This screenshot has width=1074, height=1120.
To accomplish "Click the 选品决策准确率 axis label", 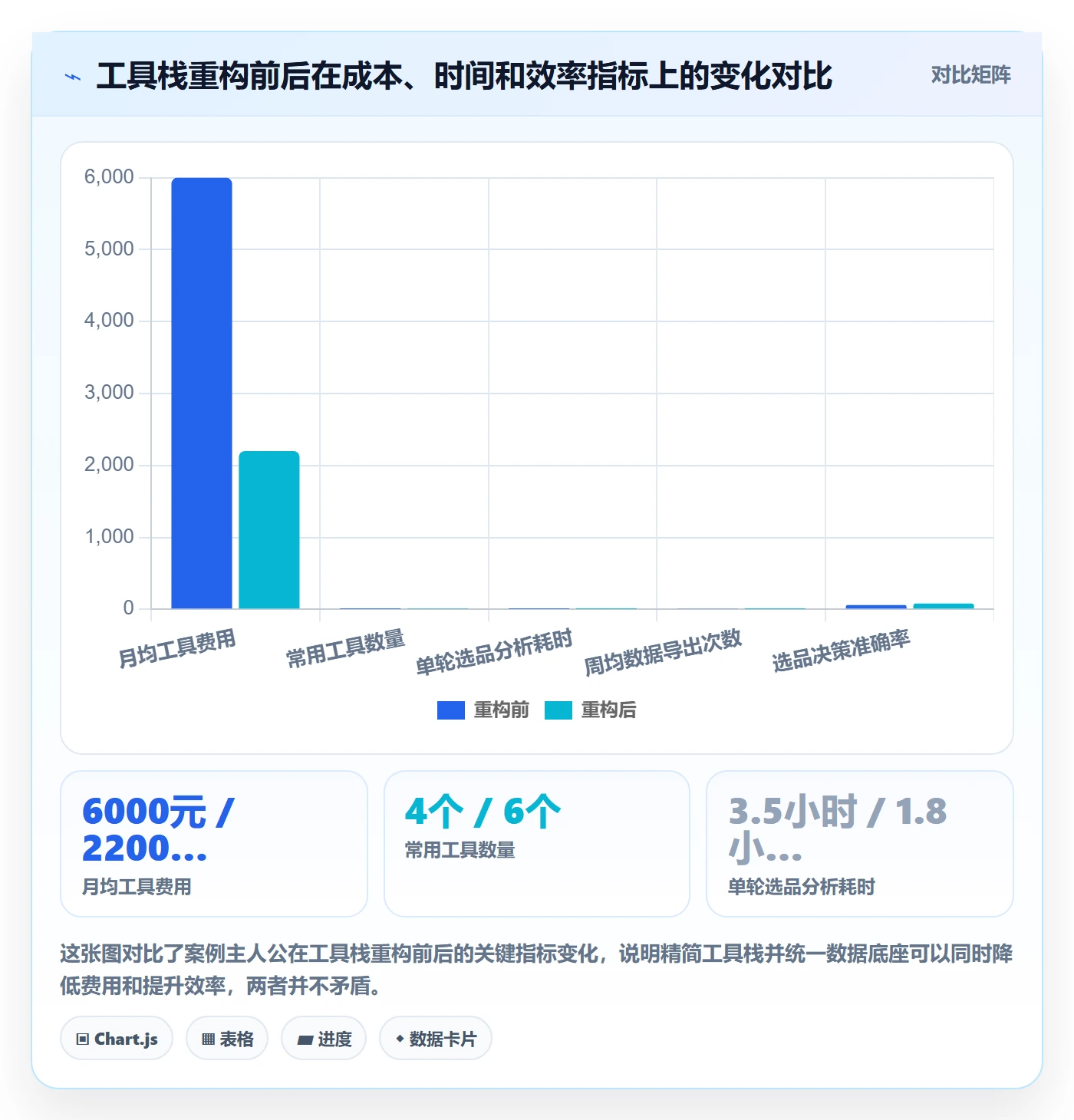I will pos(841,651).
